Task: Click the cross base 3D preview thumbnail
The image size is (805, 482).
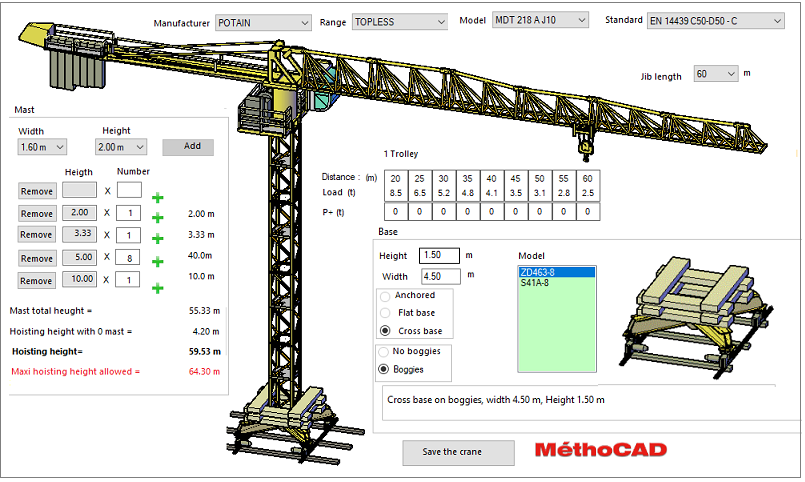Action: click(697, 318)
